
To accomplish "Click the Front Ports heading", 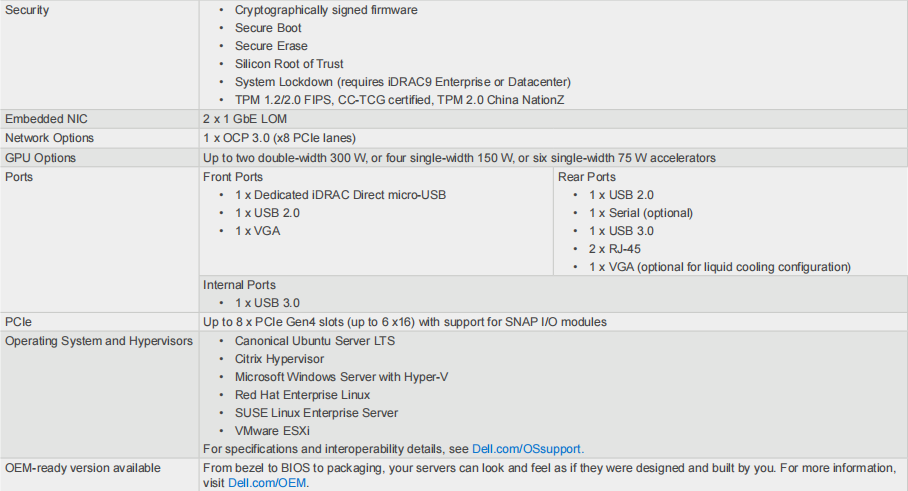I will click(233, 177).
